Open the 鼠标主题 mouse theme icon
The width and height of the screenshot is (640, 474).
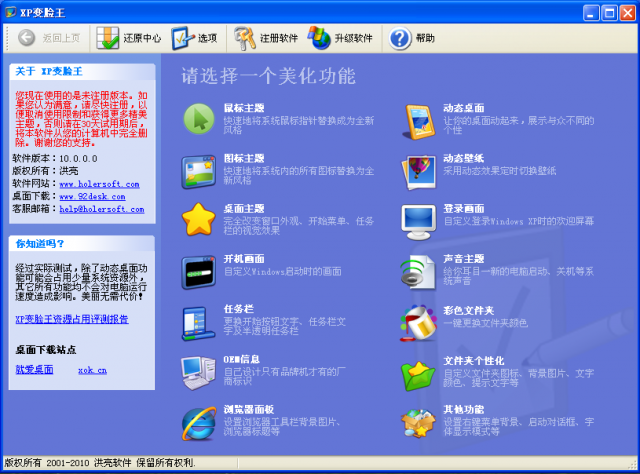(197, 118)
